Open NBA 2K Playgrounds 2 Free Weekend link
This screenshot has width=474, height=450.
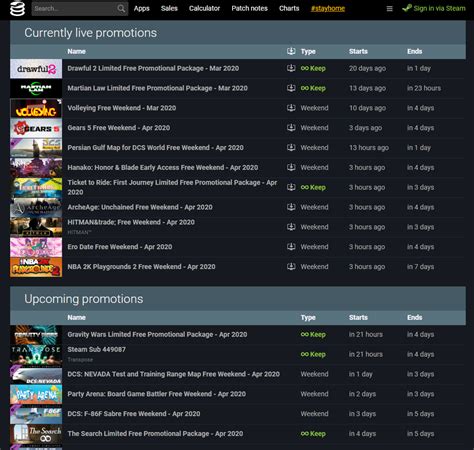141,267
